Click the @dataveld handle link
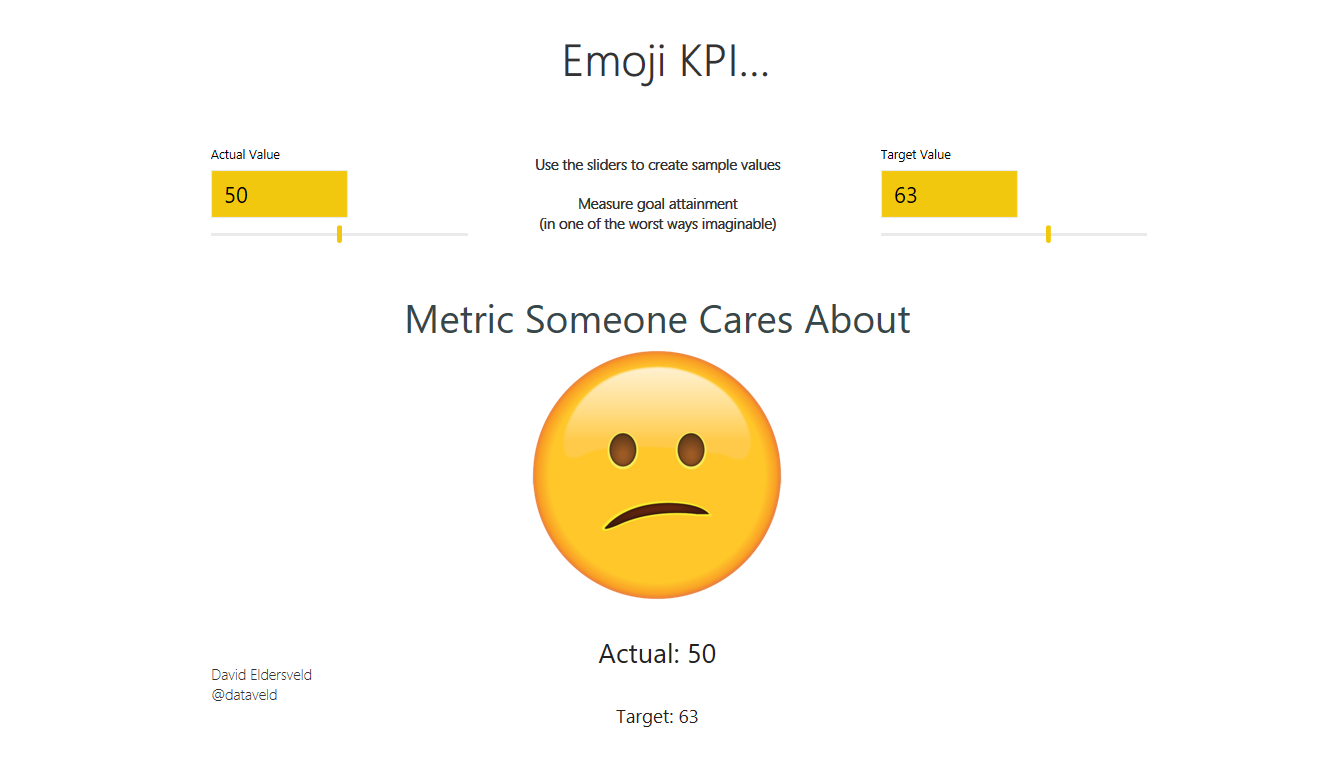Viewport: 1332px width, 773px height. coord(243,695)
